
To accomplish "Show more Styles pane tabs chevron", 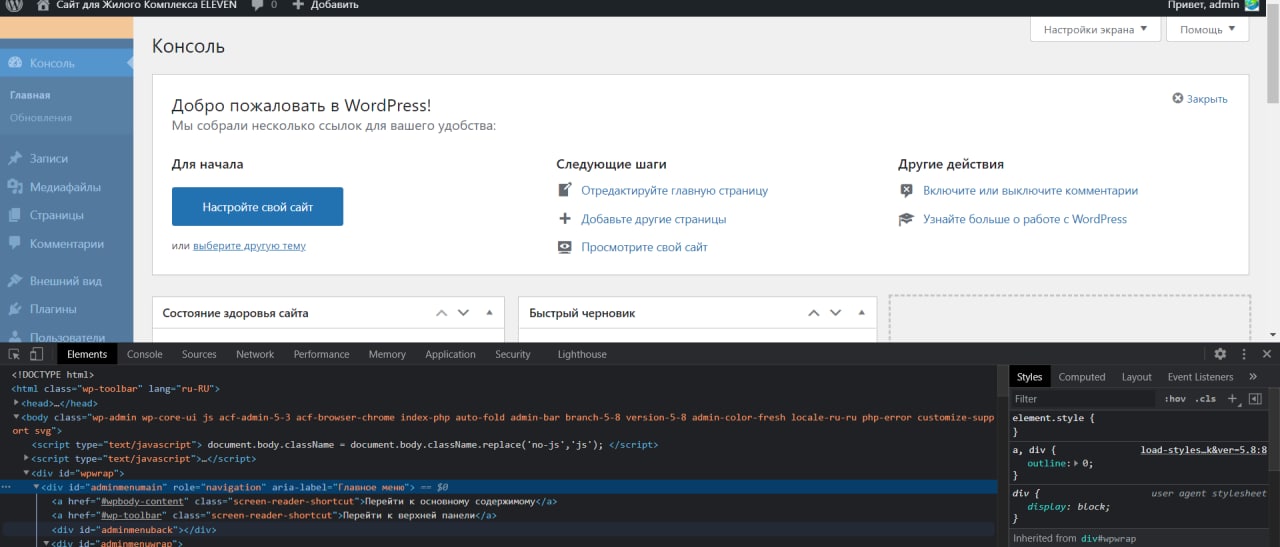I will click(1255, 377).
